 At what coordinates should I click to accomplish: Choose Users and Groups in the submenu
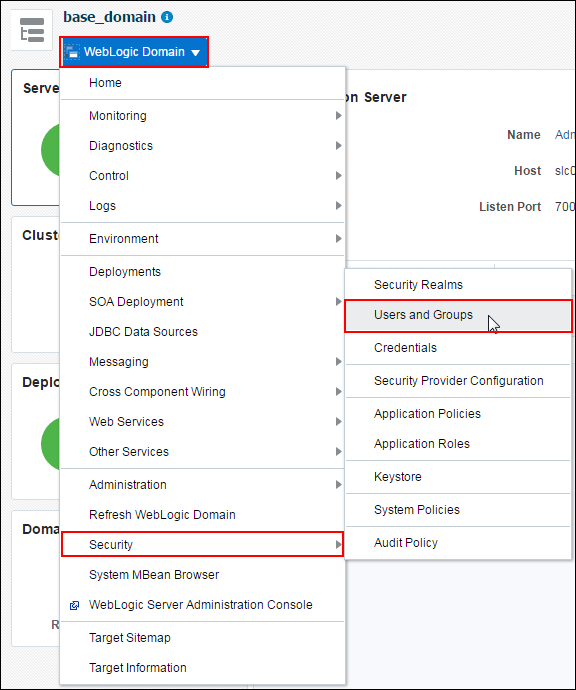(x=458, y=316)
